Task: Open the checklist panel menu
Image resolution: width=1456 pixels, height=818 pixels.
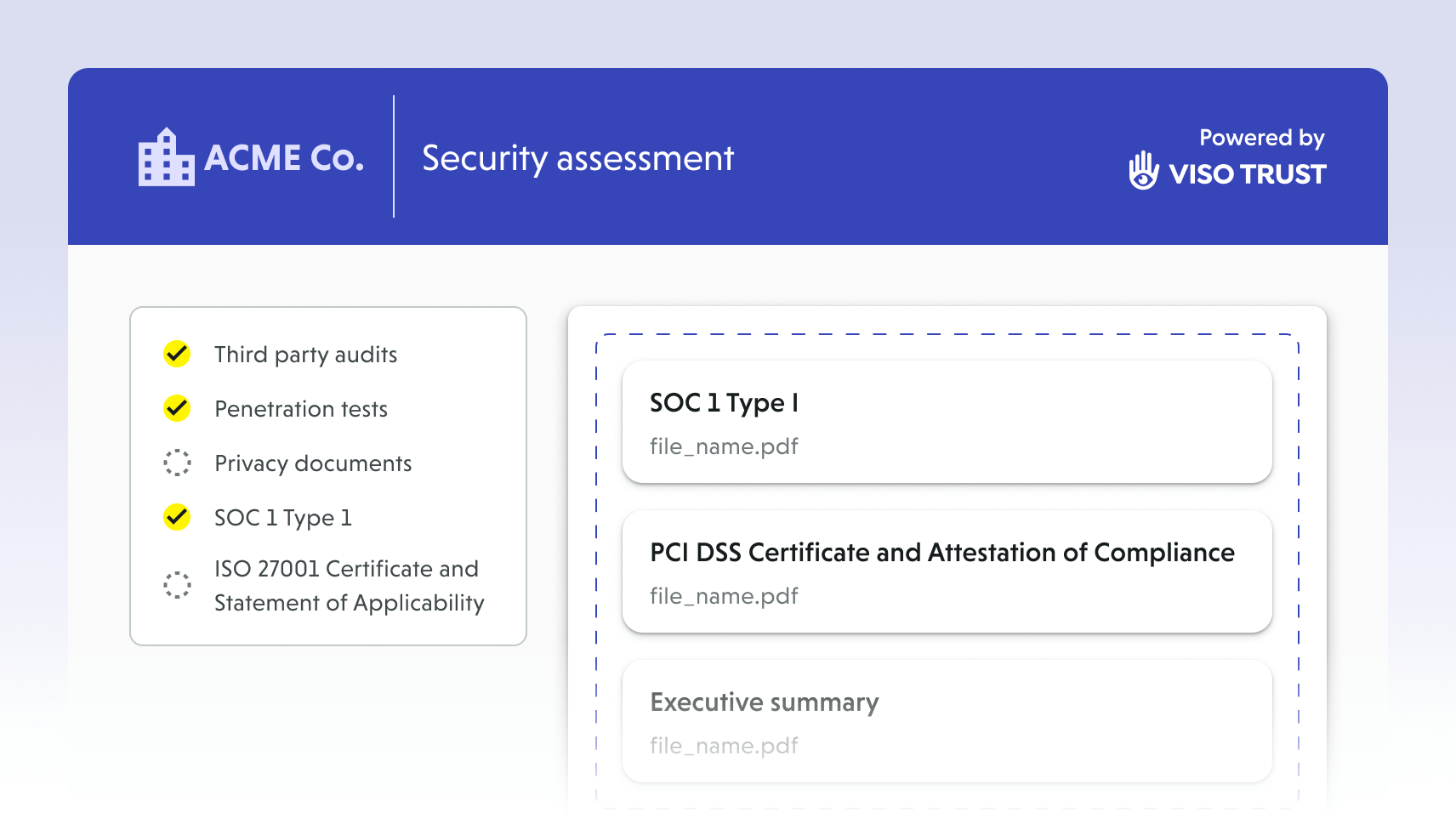Action: [x=327, y=474]
